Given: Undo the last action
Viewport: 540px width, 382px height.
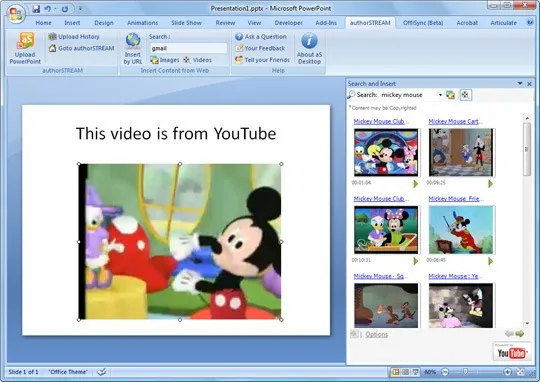Looking at the screenshot, I should click(x=48, y=9).
